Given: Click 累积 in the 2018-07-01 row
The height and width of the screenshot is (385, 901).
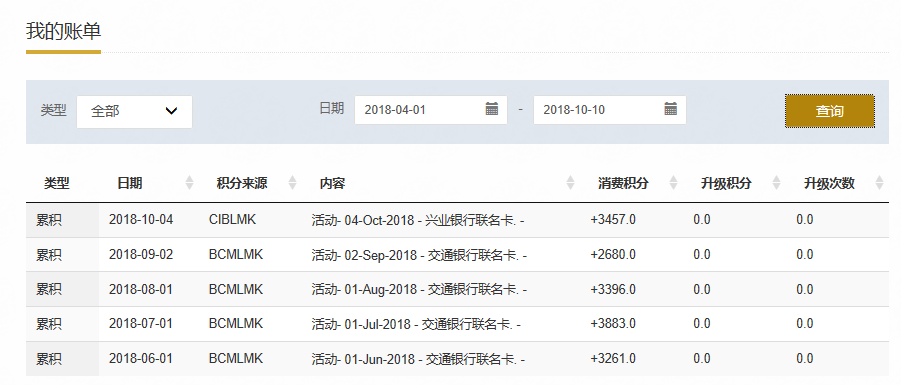Looking at the screenshot, I should point(49,325).
